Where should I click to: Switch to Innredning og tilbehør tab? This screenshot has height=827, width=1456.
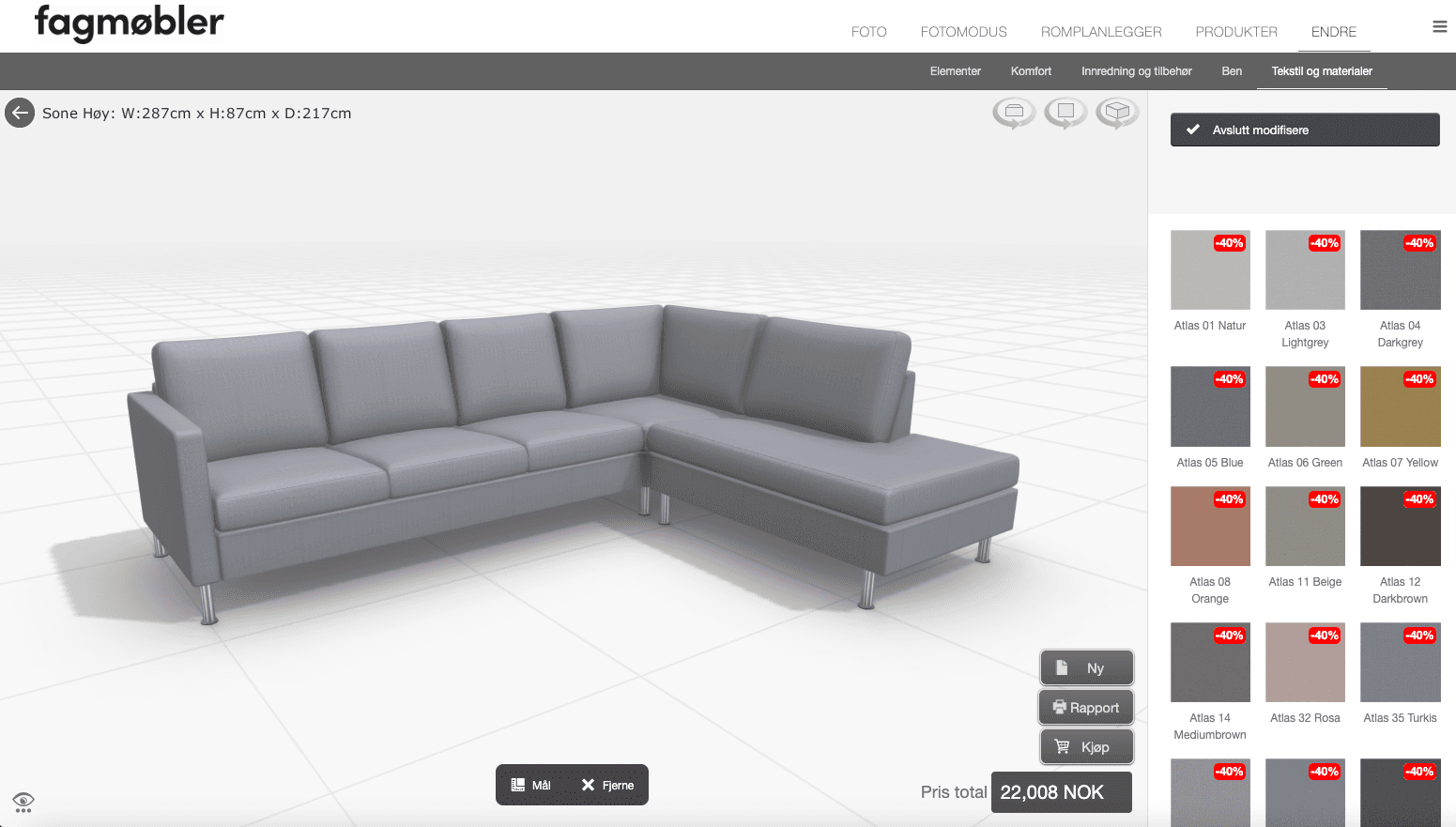[x=1136, y=70]
